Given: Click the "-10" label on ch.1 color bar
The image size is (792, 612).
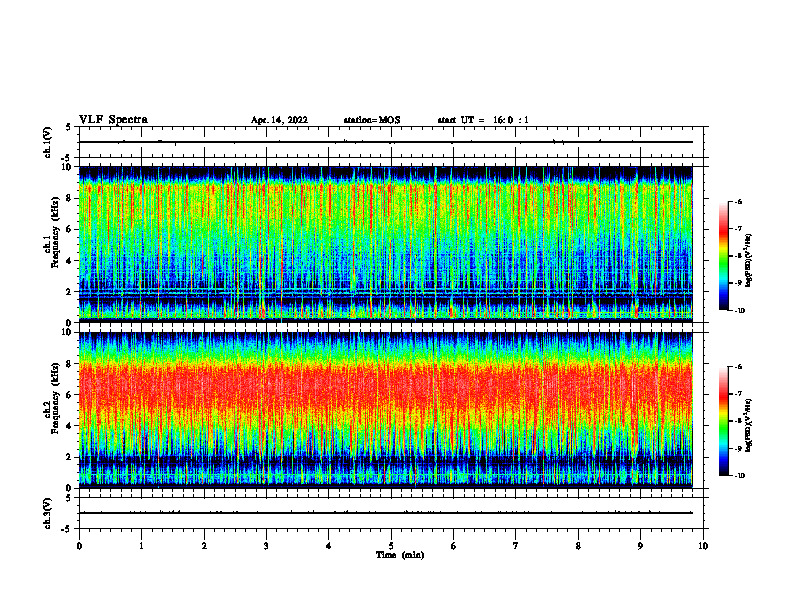Looking at the screenshot, I should pyautogui.click(x=739, y=311).
